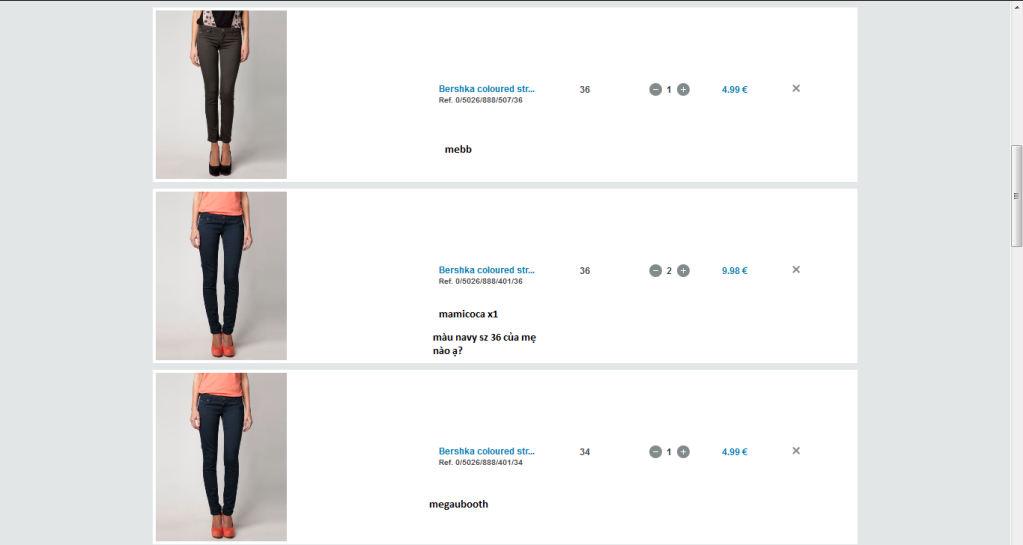This screenshot has width=1023, height=545.
Task: Open Bershka coloured link with Ref ending 507/36
Action: [486, 89]
